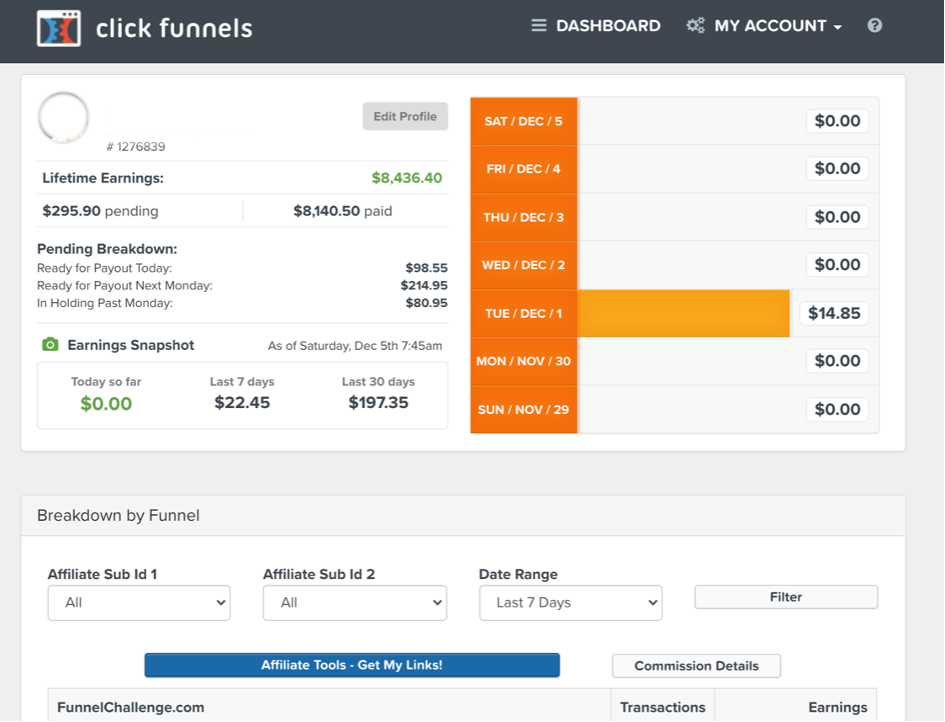Open Commission Details
945x722 pixels.
[x=696, y=666]
